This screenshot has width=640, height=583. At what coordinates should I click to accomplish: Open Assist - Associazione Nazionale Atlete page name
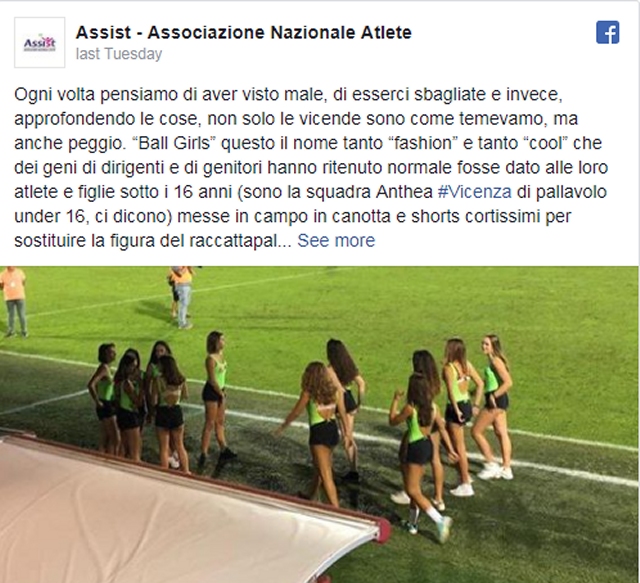(x=244, y=32)
